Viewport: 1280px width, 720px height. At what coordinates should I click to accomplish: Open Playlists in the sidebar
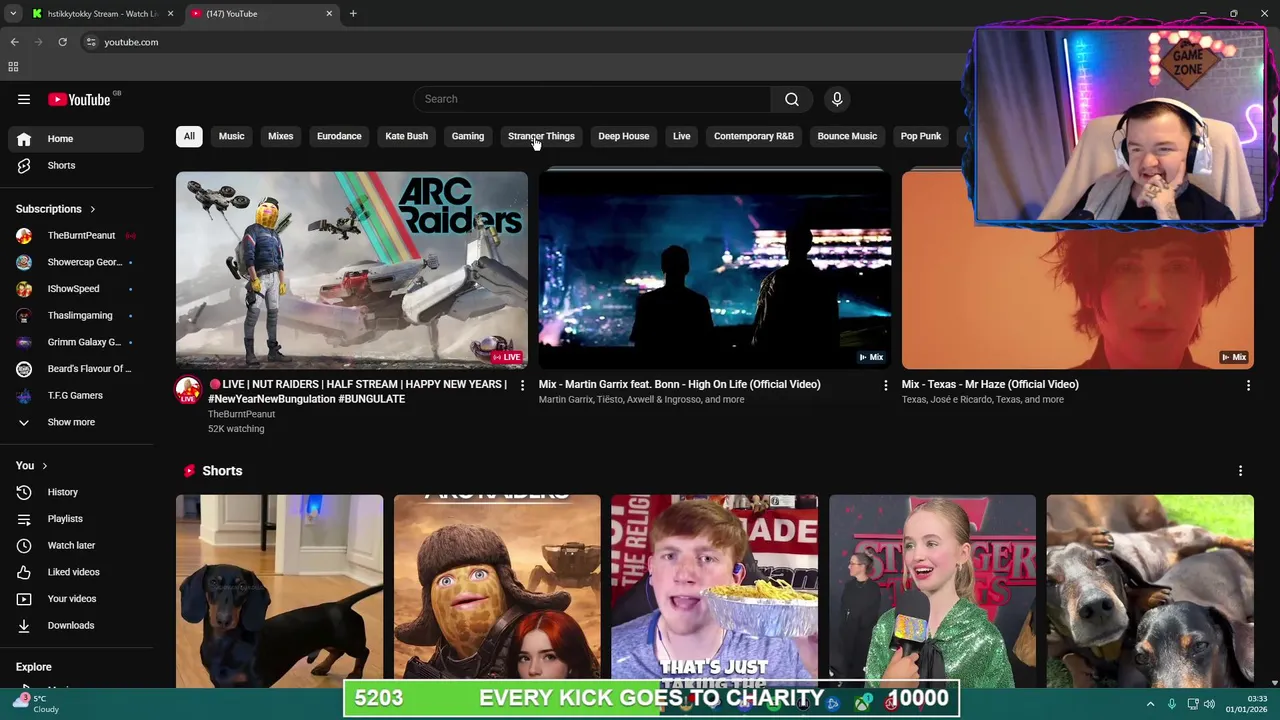coord(76,519)
